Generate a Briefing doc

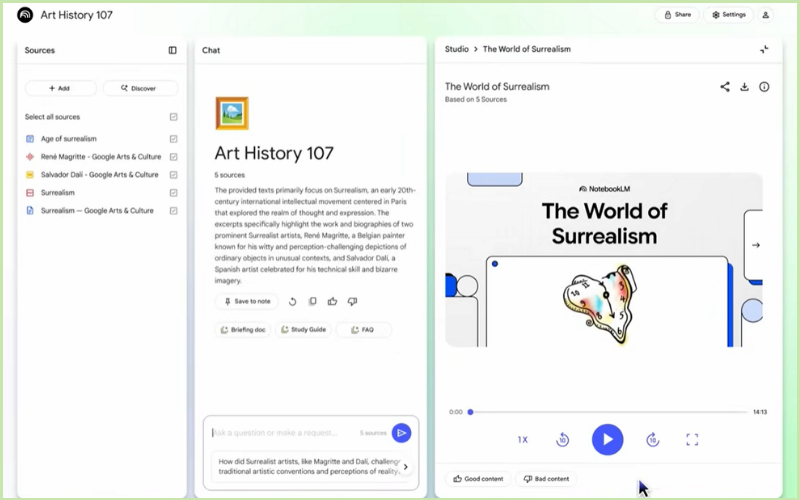click(x=243, y=330)
